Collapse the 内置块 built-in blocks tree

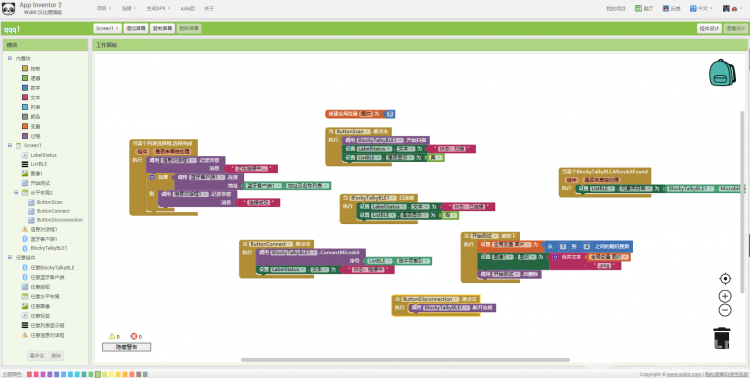coord(10,58)
